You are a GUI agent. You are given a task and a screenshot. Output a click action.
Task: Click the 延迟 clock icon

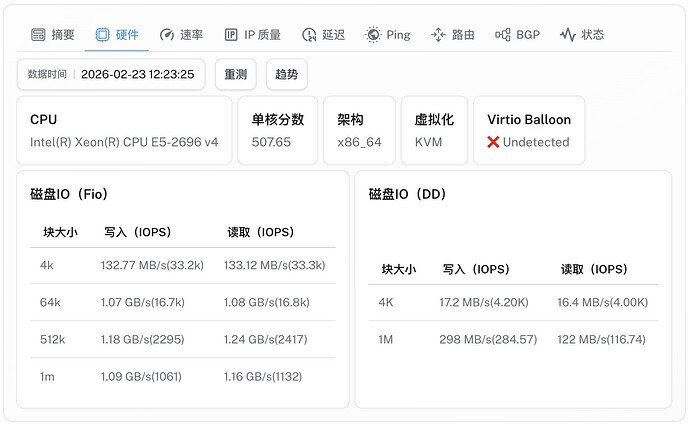pyautogui.click(x=309, y=34)
